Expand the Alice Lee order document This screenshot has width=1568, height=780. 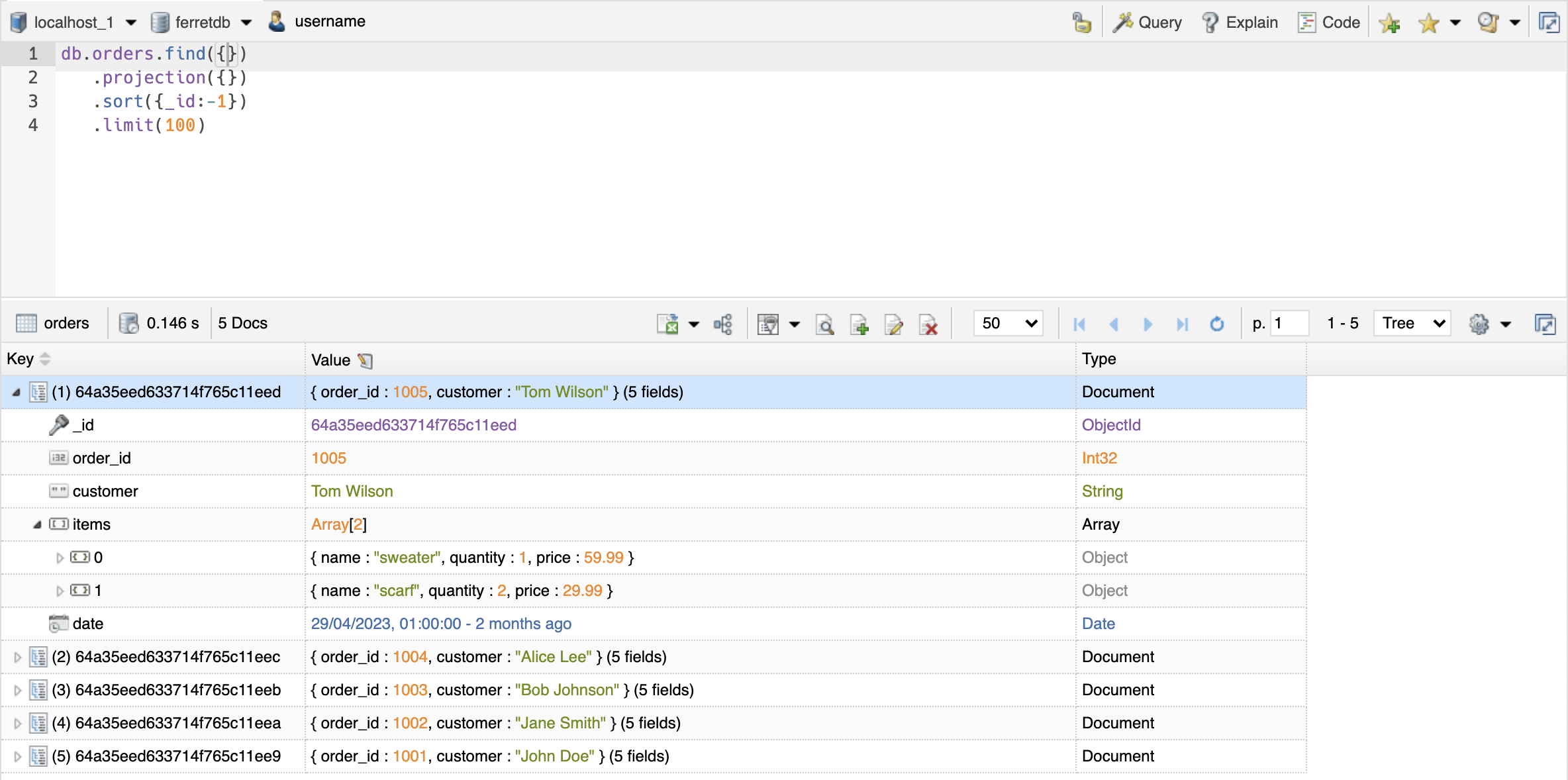pyautogui.click(x=18, y=658)
